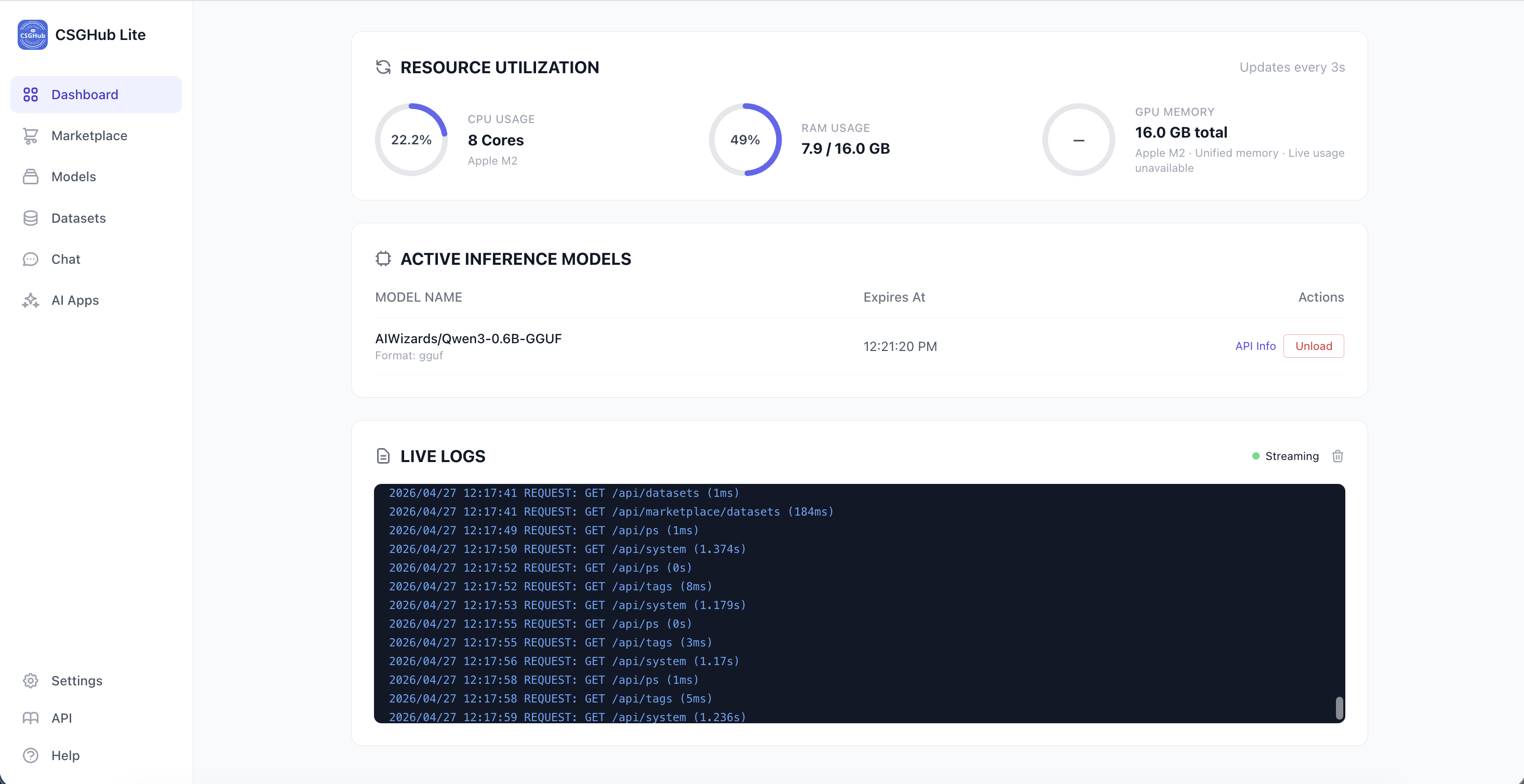Open the Help page
Screen dimensions: 1524x784
point(96,755)
